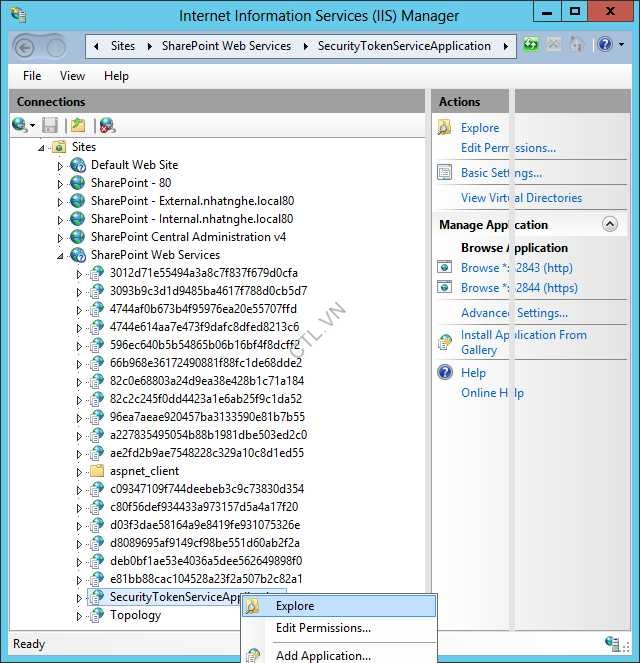This screenshot has height=663, width=640.
Task: Select application 96ea7aeae920457ba3133590e81b7b55
Action: [x=207, y=417]
